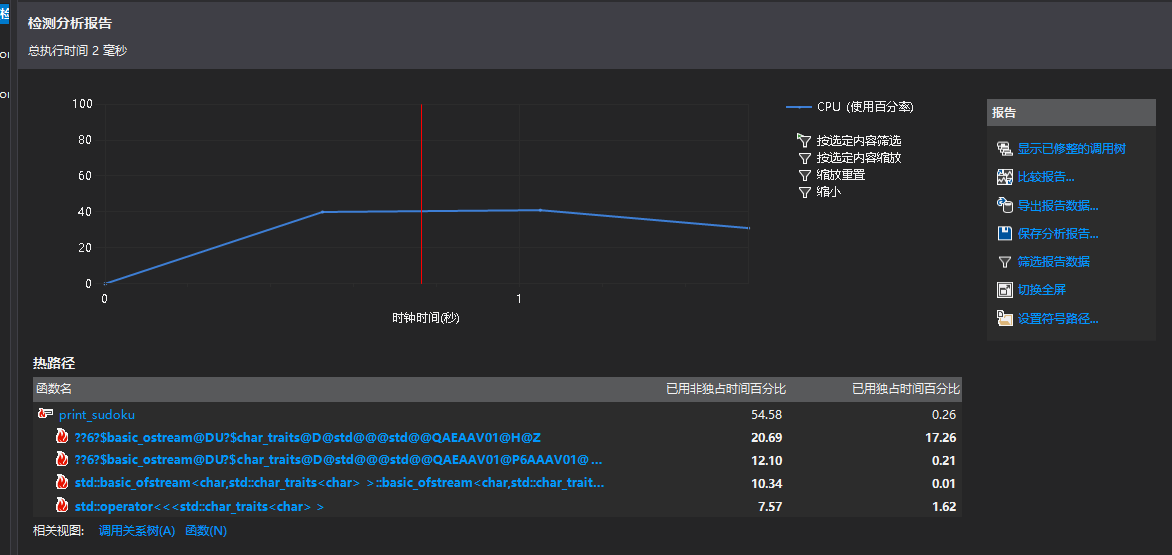This screenshot has width=1172, height=555.
Task: Open the 函数(N) related view link
Action: pyautogui.click(x=205, y=531)
